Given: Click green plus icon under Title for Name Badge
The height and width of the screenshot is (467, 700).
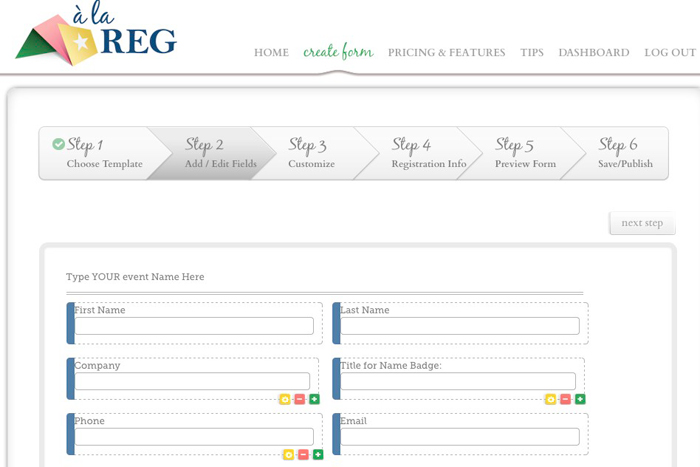Looking at the screenshot, I should click(580, 399).
